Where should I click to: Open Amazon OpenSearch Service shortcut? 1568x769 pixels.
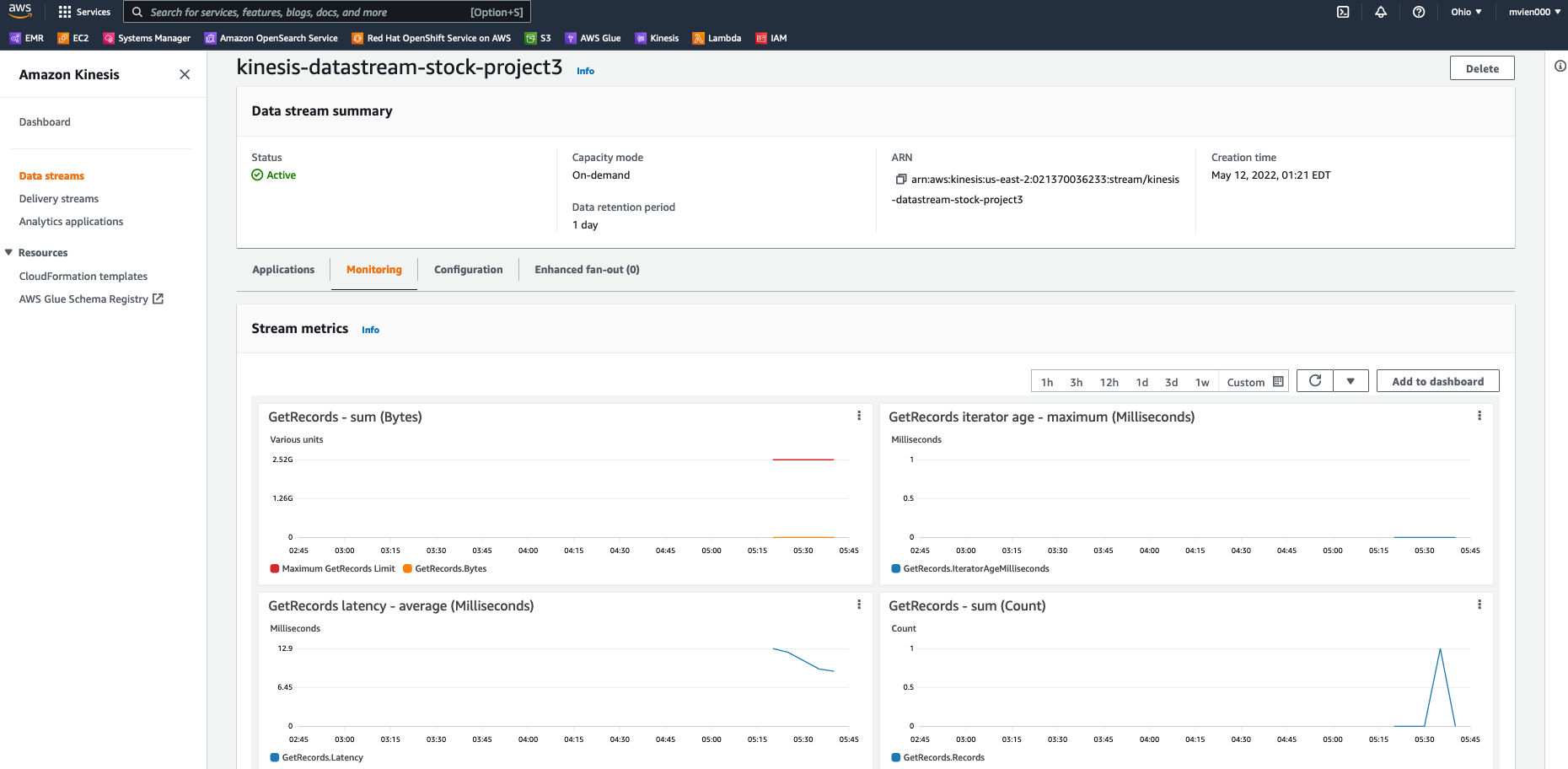point(271,38)
